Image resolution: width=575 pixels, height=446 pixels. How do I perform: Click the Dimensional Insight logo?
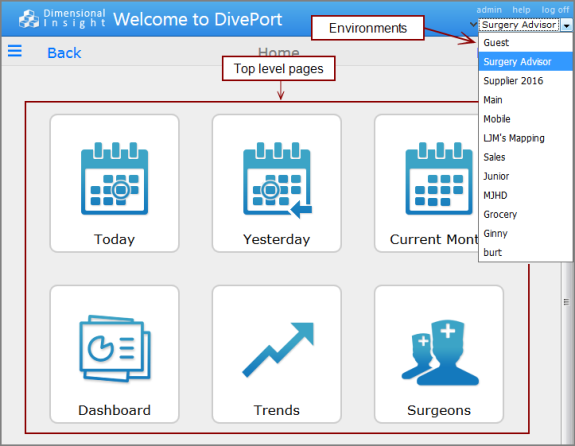coord(62,18)
